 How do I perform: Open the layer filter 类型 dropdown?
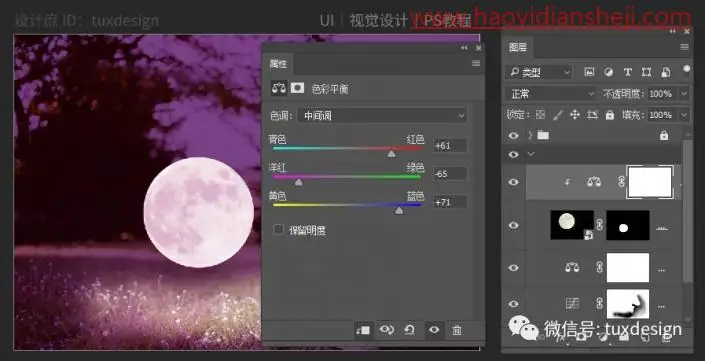click(x=539, y=72)
